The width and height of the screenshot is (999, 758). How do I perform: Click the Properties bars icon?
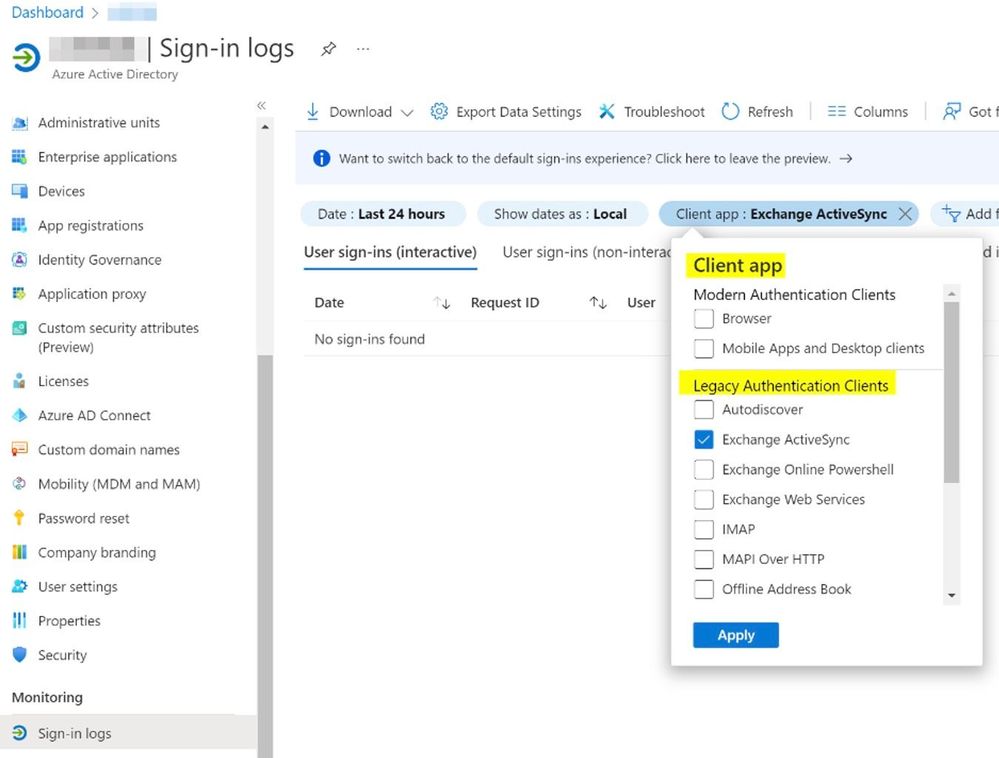coord(20,620)
